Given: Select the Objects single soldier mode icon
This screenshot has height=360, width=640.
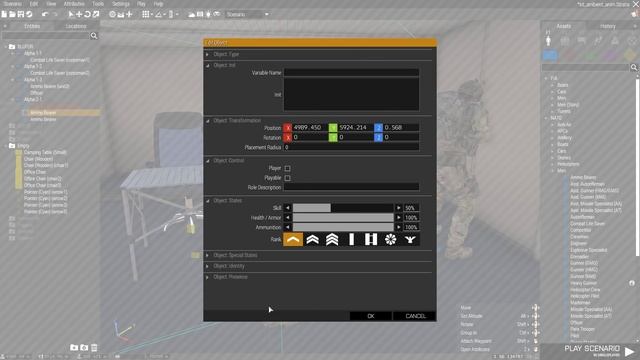Looking at the screenshot, I should [548, 40].
